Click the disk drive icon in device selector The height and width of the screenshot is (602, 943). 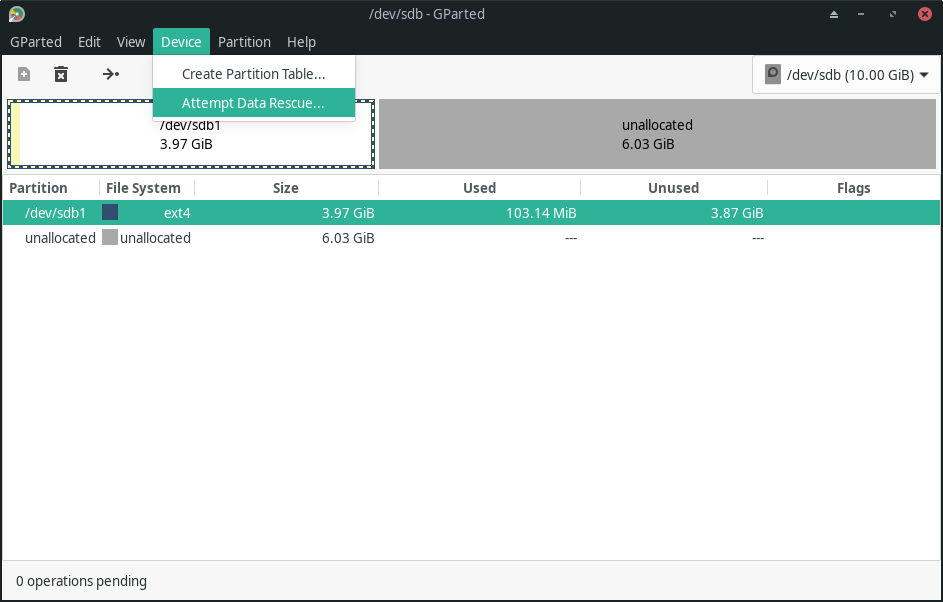771,74
